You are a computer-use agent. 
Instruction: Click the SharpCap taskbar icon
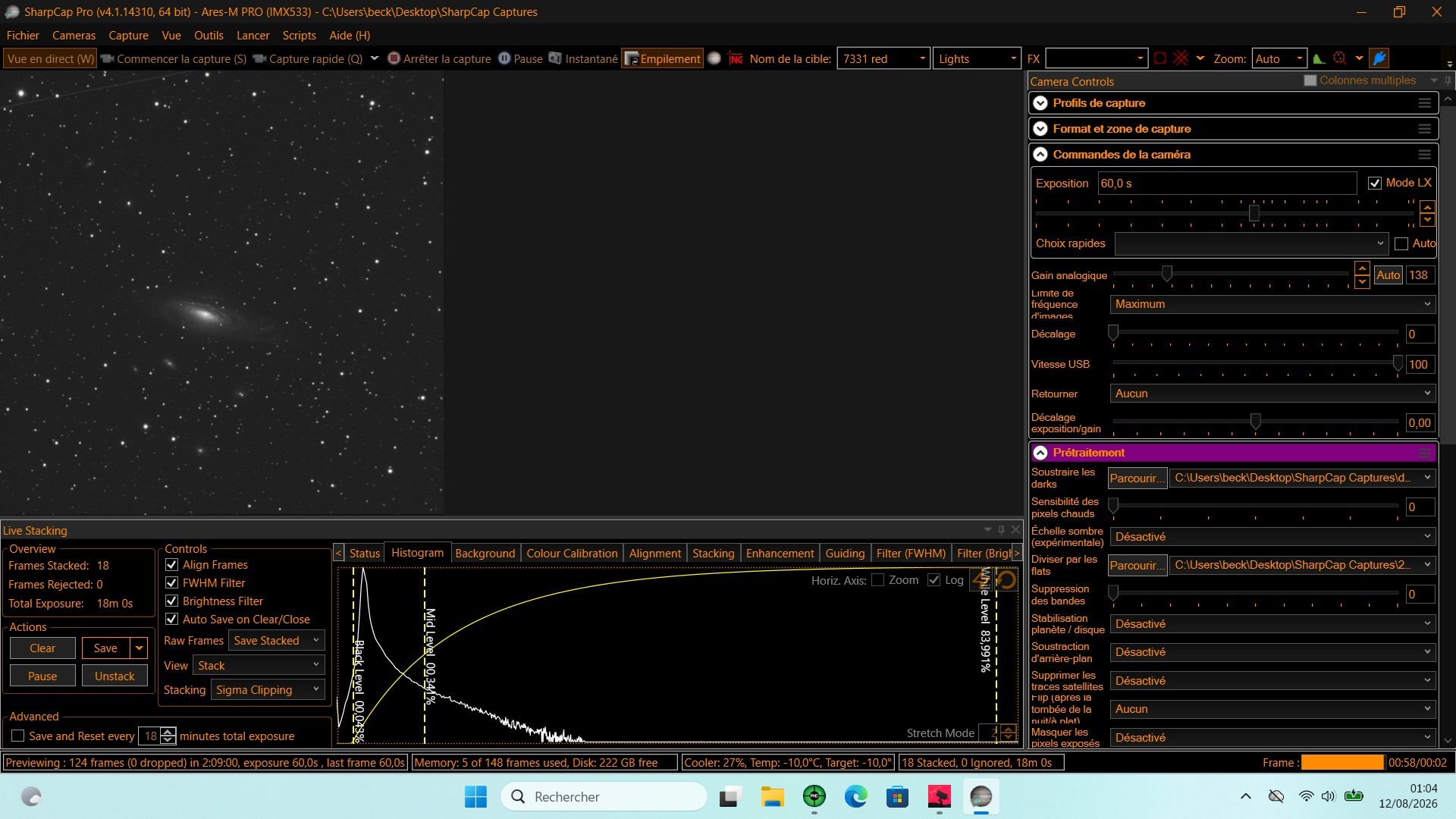point(981,796)
